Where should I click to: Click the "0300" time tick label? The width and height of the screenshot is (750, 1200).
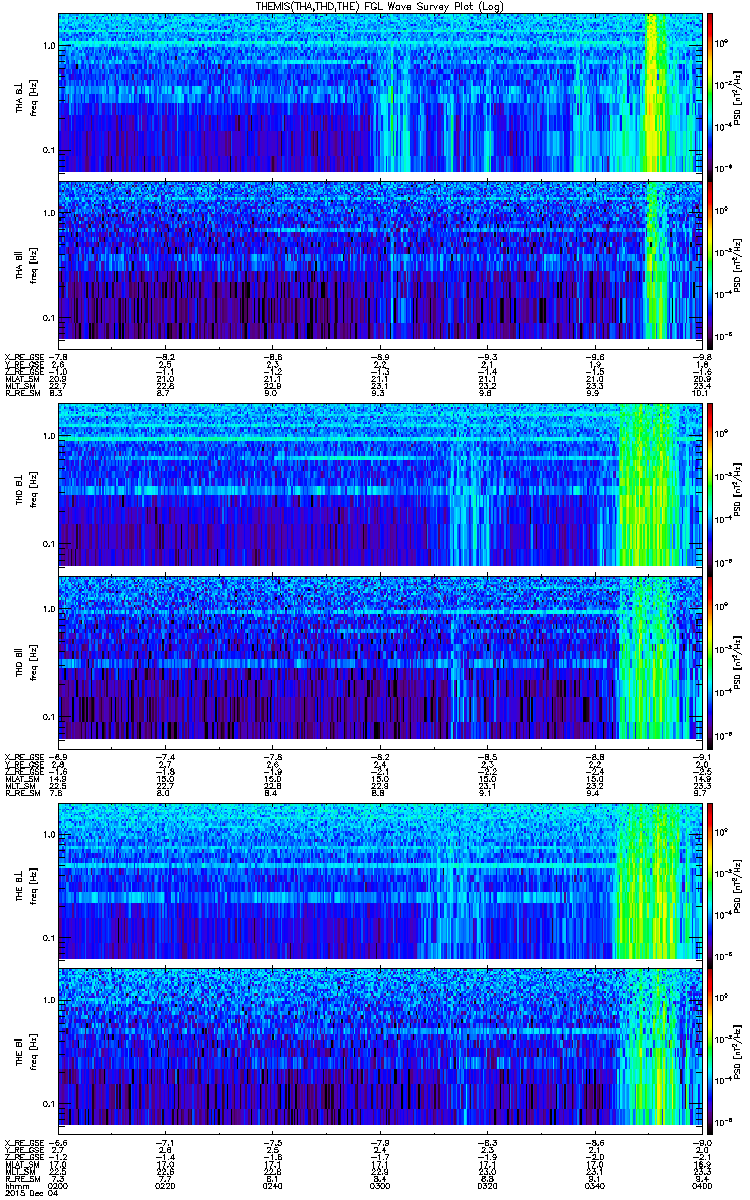tap(381, 1185)
